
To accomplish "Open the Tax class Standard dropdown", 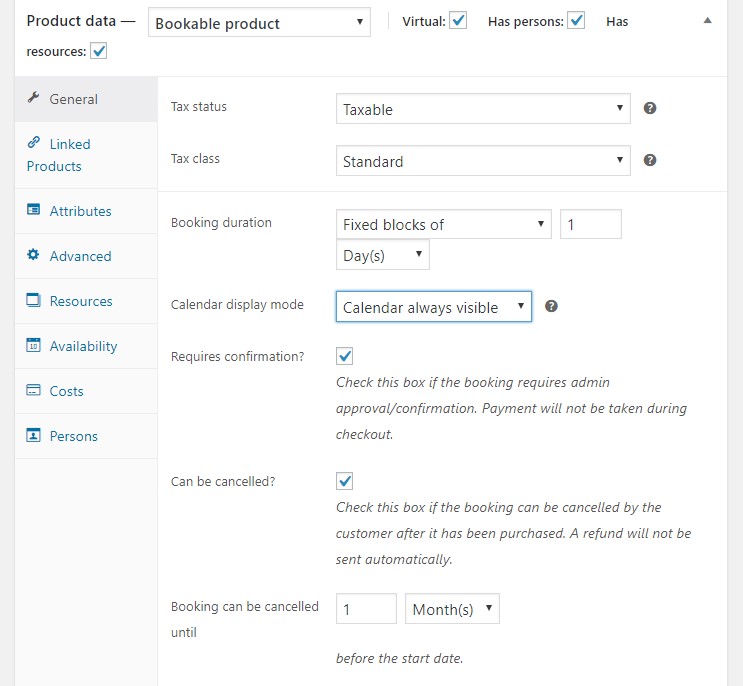I will [483, 161].
